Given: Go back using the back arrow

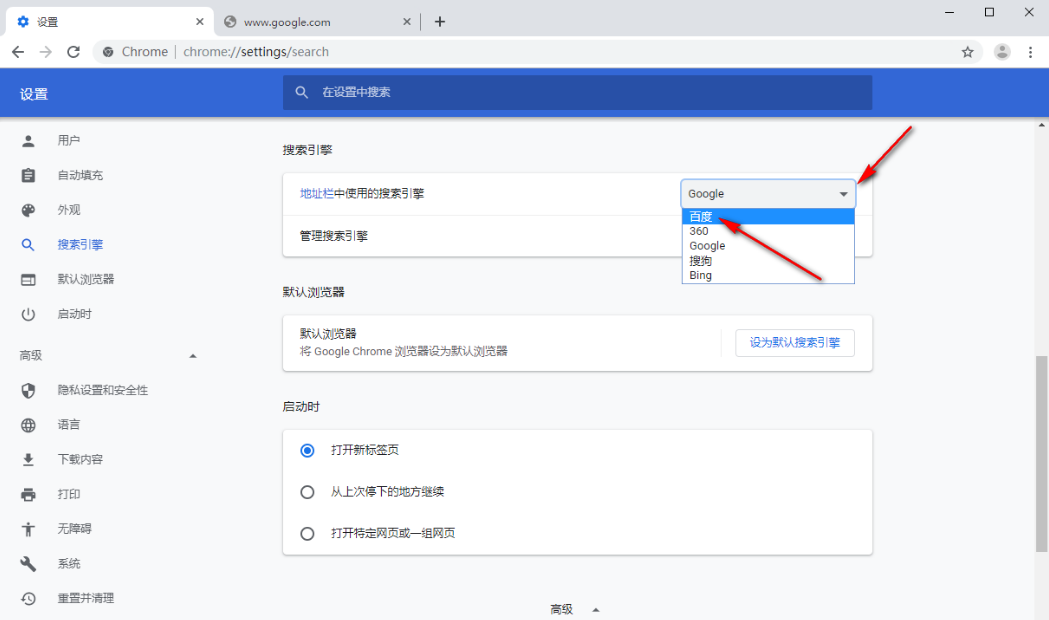Looking at the screenshot, I should coord(18,52).
